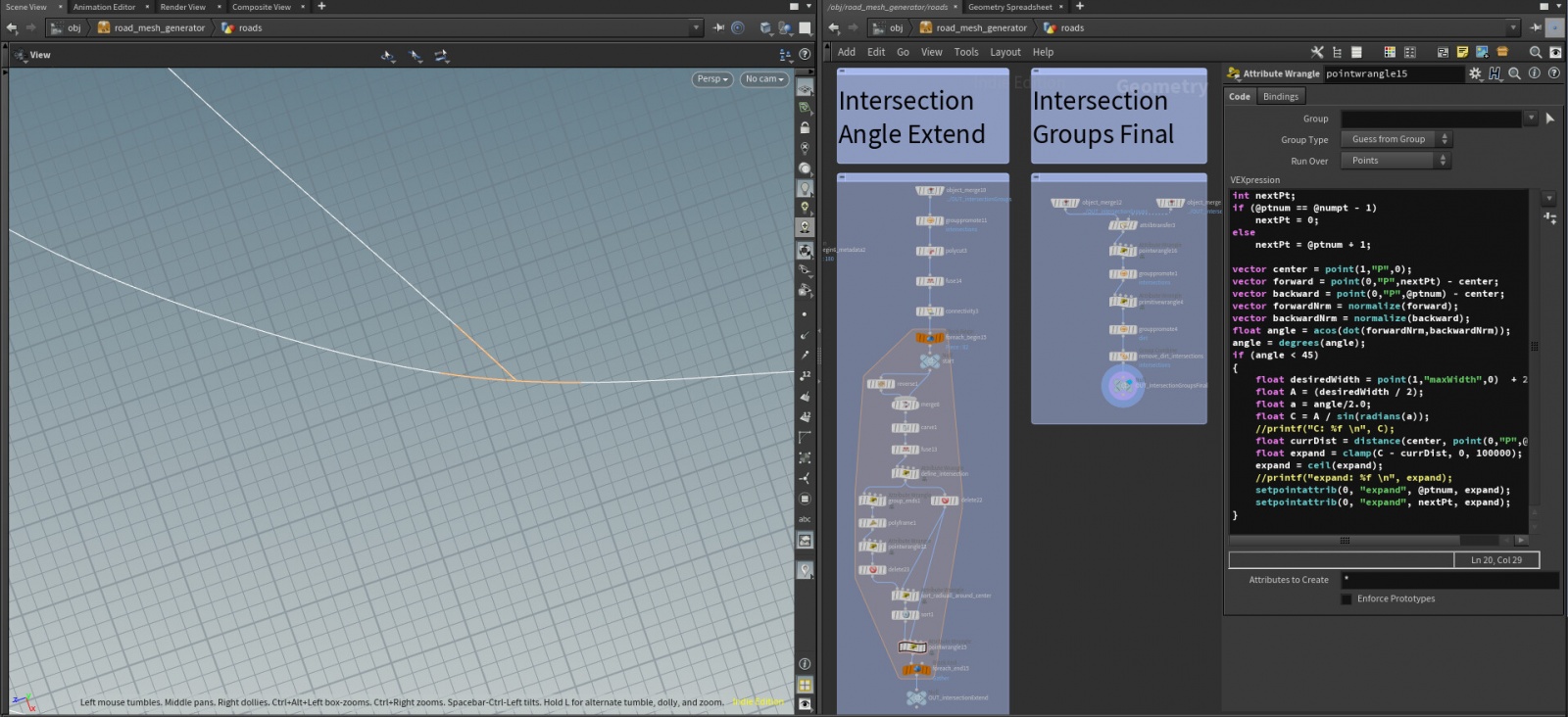Add a sticky note in the network editor

pos(1462,52)
